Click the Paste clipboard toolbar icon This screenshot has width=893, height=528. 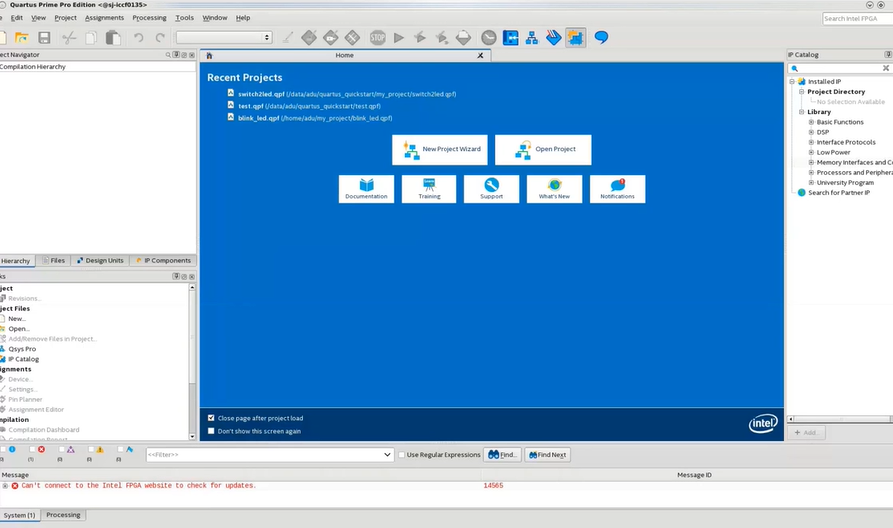tap(113, 38)
